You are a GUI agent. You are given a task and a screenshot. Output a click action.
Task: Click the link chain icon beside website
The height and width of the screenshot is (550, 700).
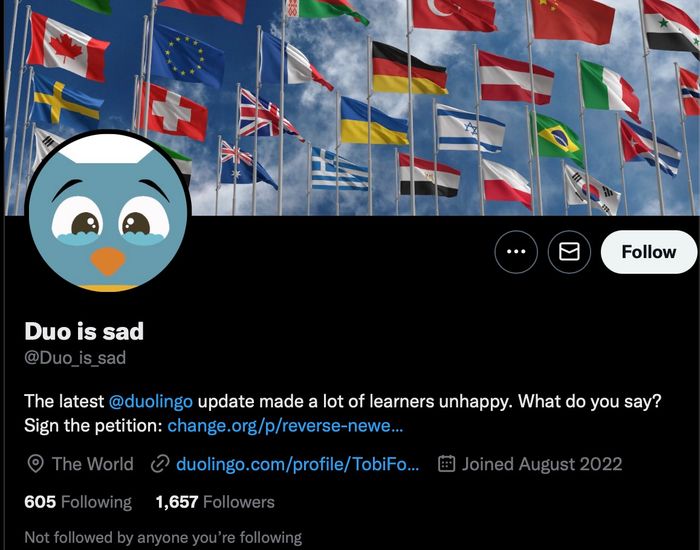[x=160, y=464]
